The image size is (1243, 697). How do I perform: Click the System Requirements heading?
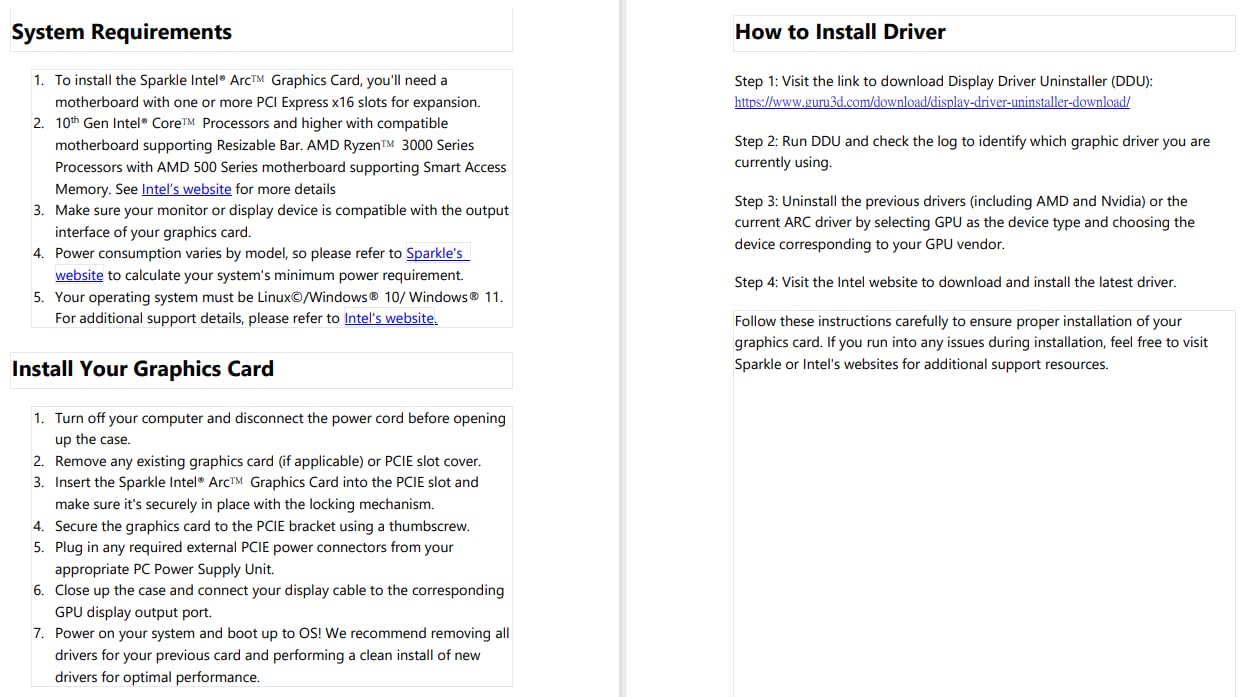tap(122, 32)
